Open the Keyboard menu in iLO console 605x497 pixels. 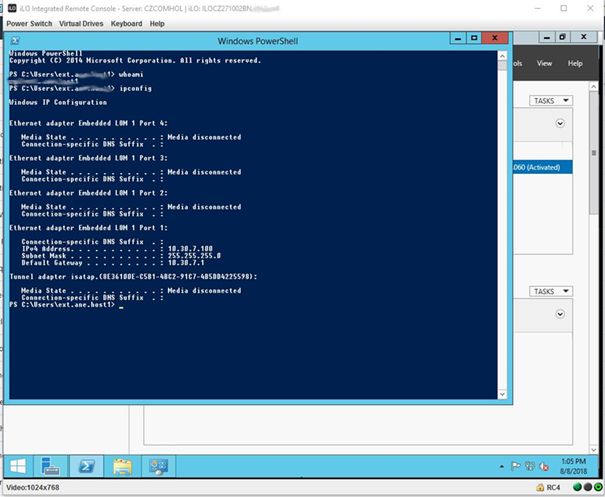[x=126, y=24]
